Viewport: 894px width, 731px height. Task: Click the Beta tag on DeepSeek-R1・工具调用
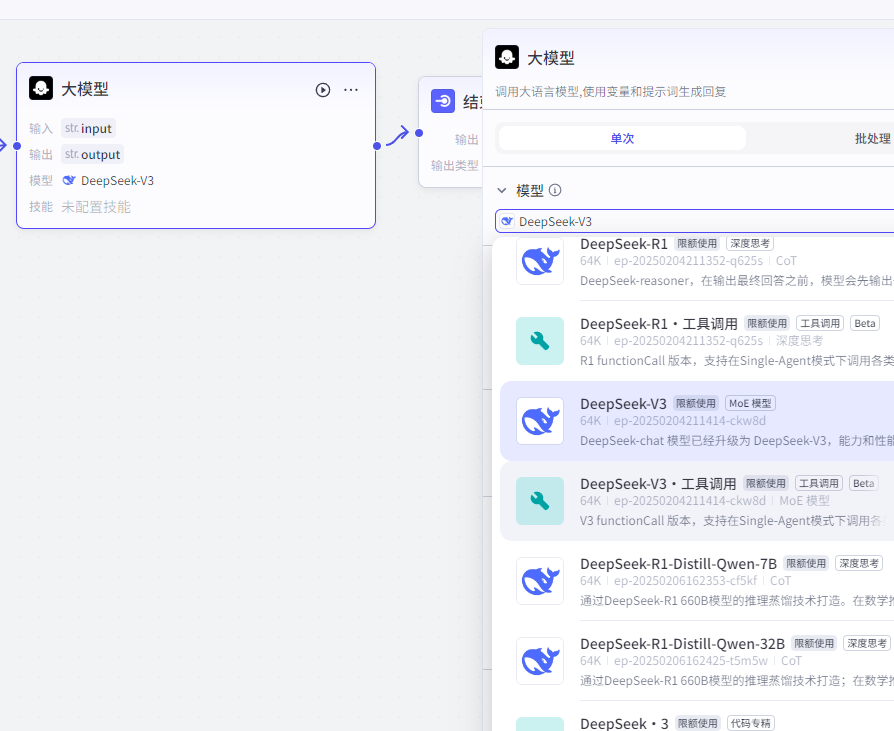click(864, 323)
